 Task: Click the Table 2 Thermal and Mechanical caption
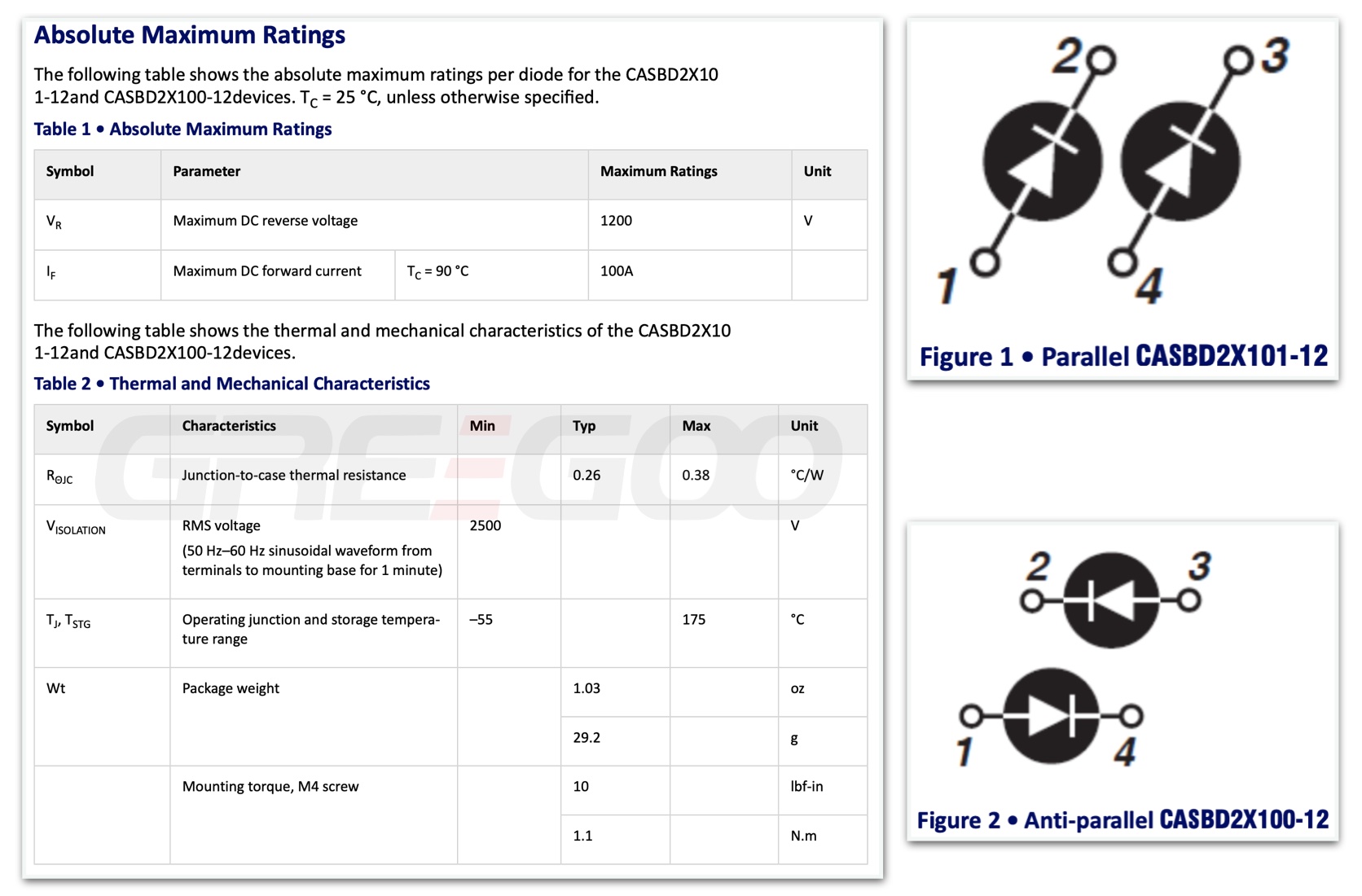(231, 384)
